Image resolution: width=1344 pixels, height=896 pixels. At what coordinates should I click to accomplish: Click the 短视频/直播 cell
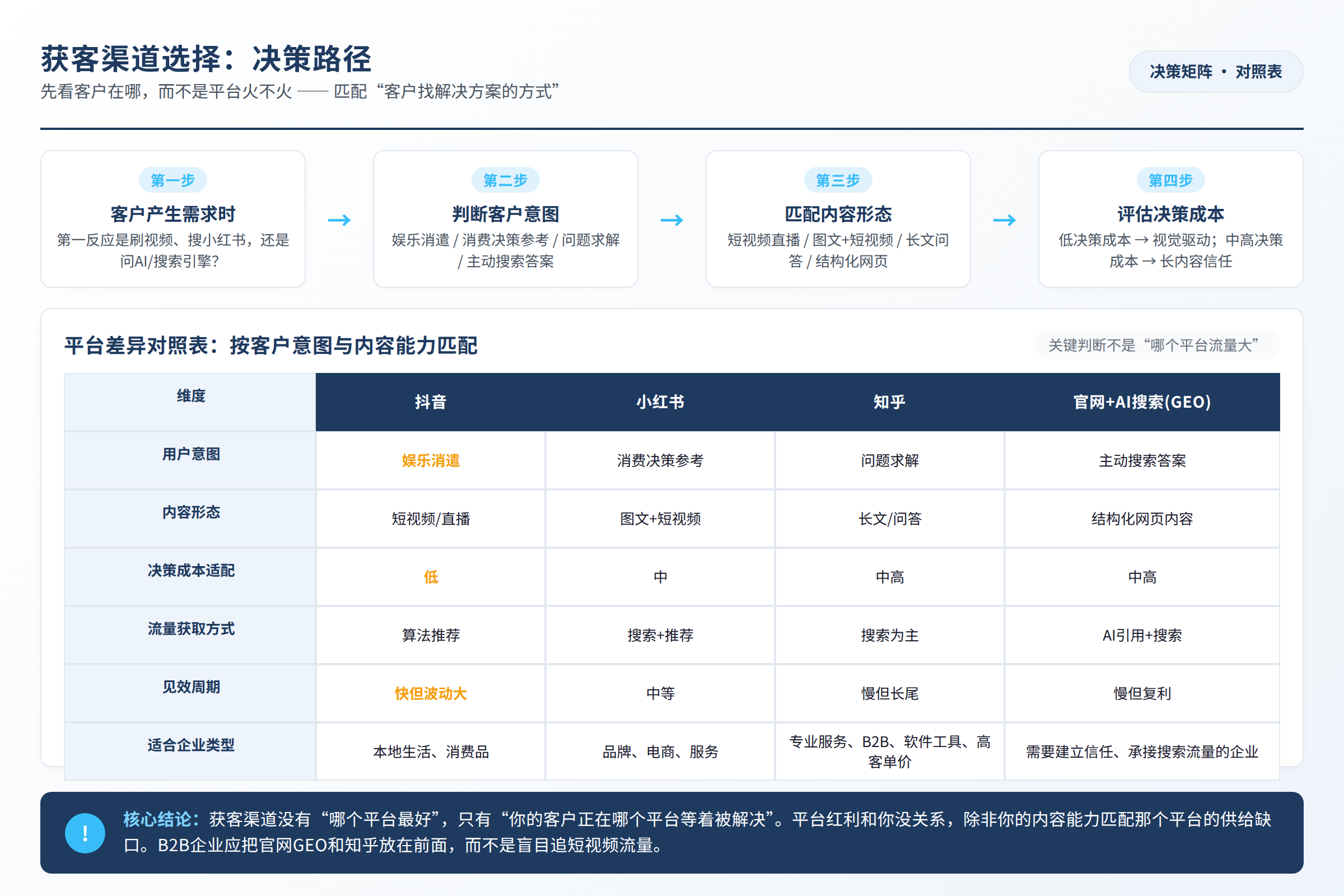(x=430, y=519)
